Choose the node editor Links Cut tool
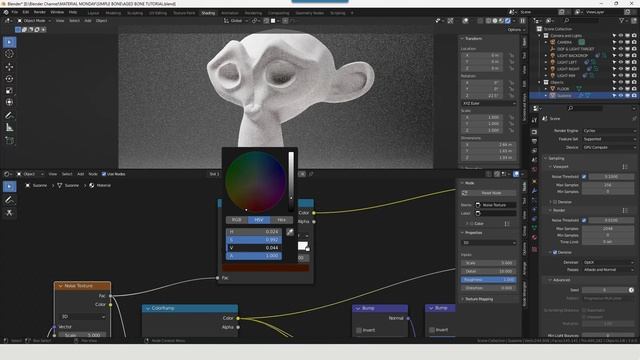Image resolution: width=640 pixels, height=360 pixels. click(9, 213)
